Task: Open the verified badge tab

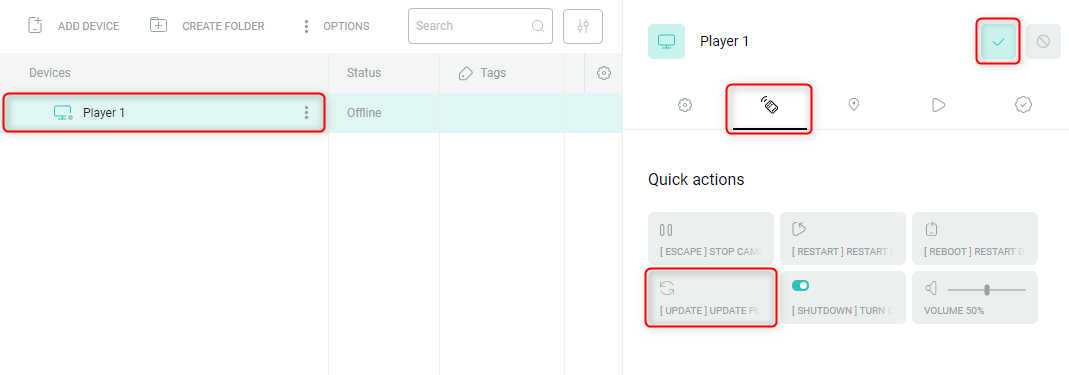Action: click(x=1023, y=105)
